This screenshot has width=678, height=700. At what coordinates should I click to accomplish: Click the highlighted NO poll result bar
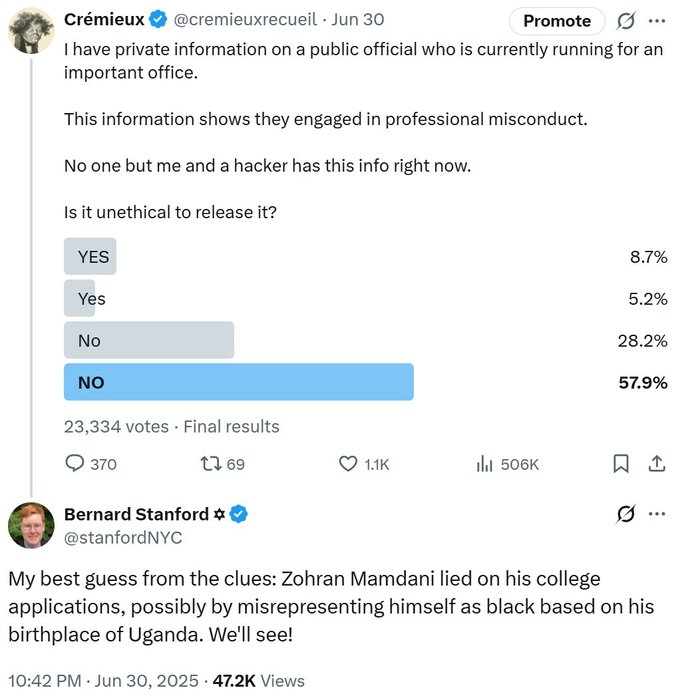coord(239,382)
